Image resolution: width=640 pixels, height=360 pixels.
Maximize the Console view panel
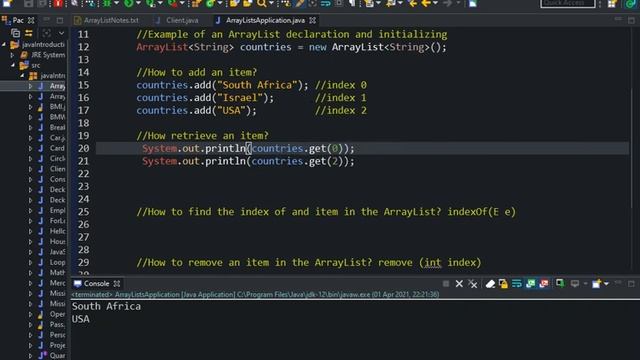pos(631,283)
